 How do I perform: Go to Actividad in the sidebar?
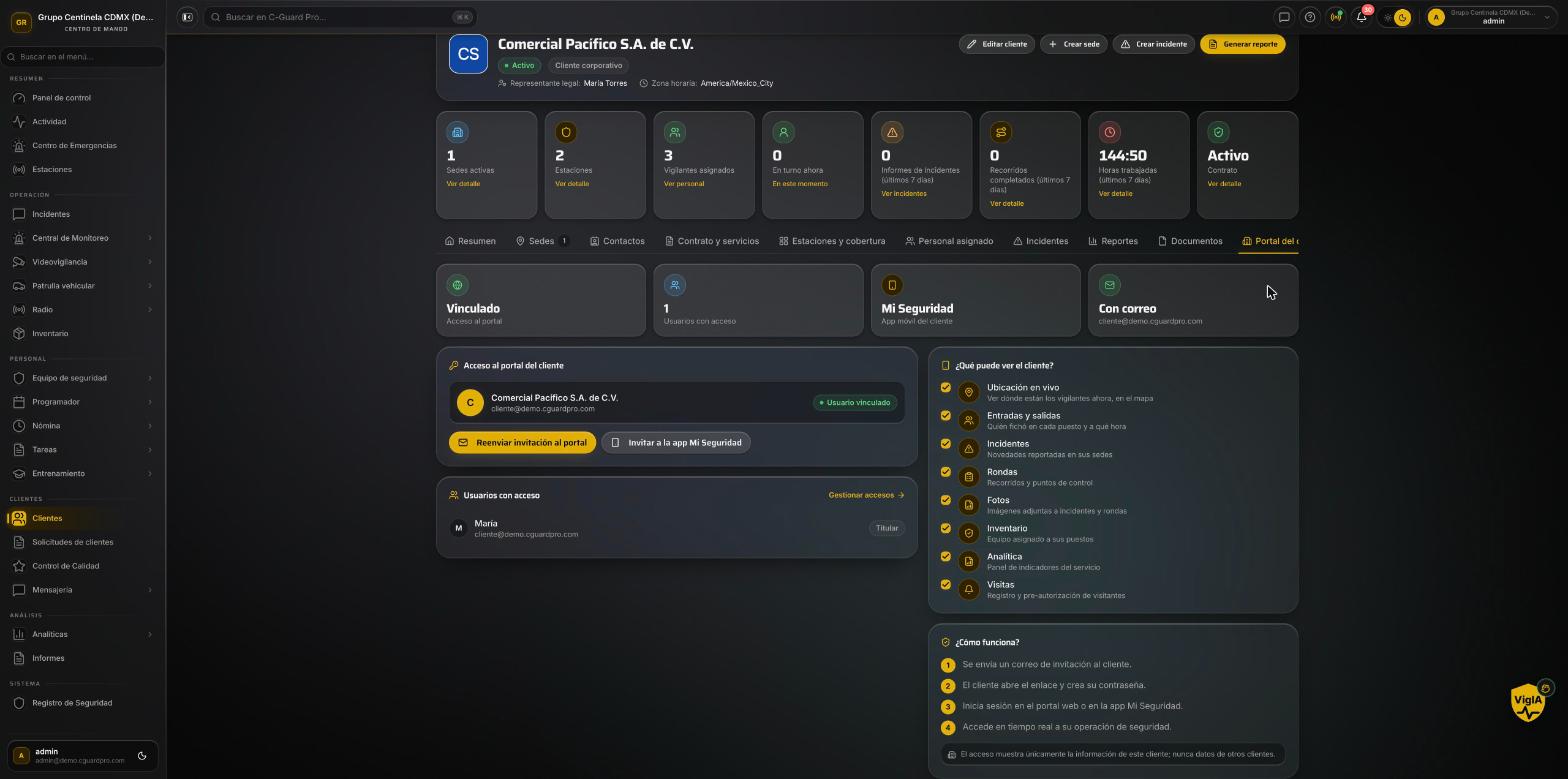[80, 122]
